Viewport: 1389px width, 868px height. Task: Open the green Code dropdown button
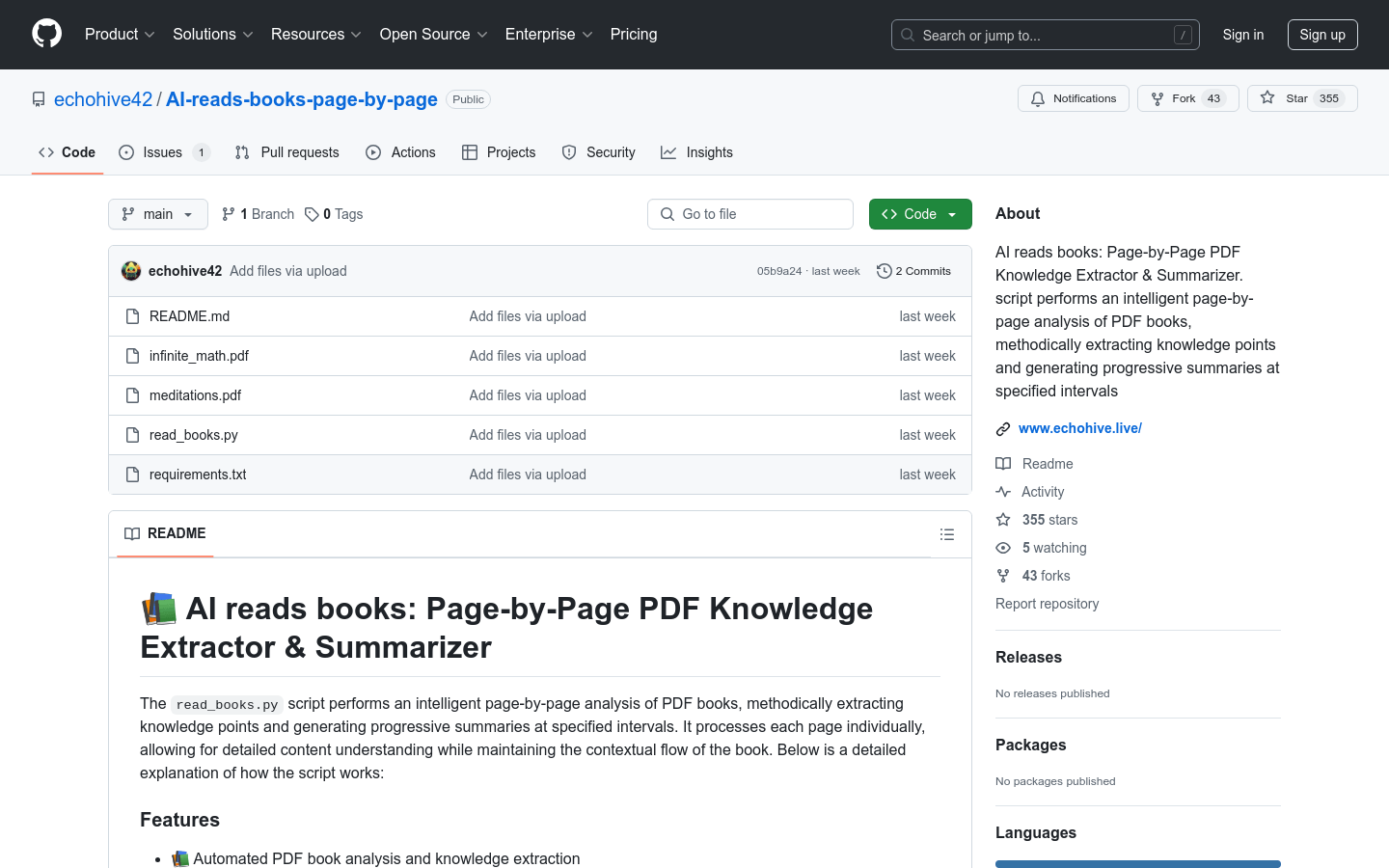920,214
